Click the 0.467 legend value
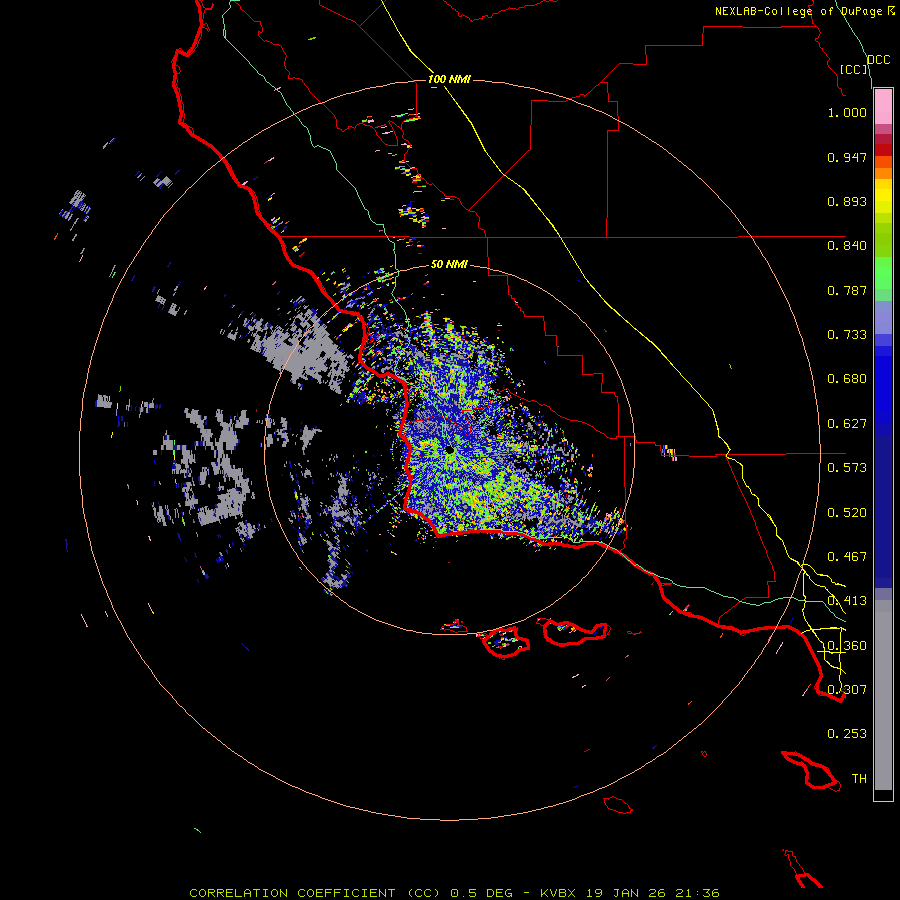 click(847, 557)
